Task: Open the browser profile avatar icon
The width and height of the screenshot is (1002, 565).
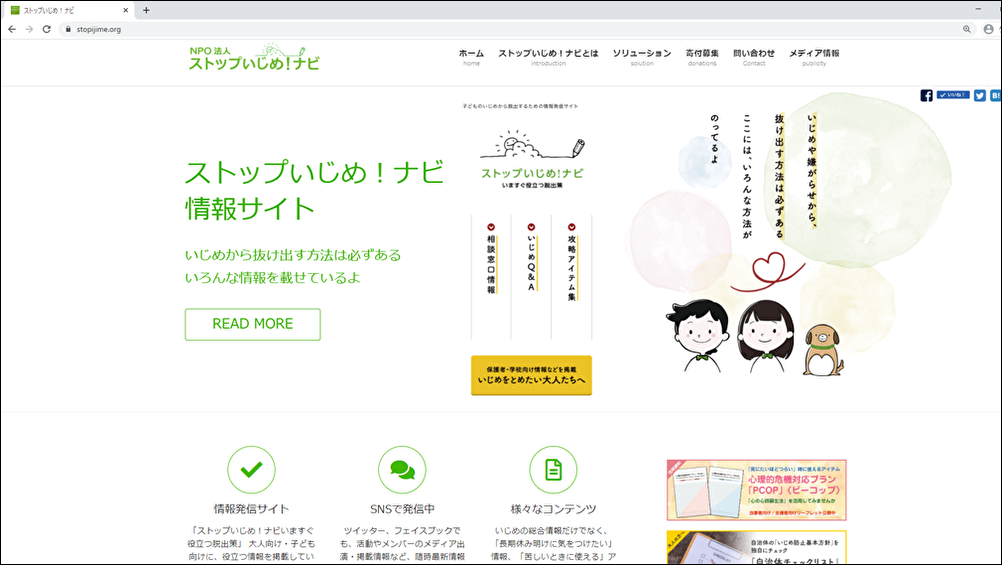Action: point(988,29)
